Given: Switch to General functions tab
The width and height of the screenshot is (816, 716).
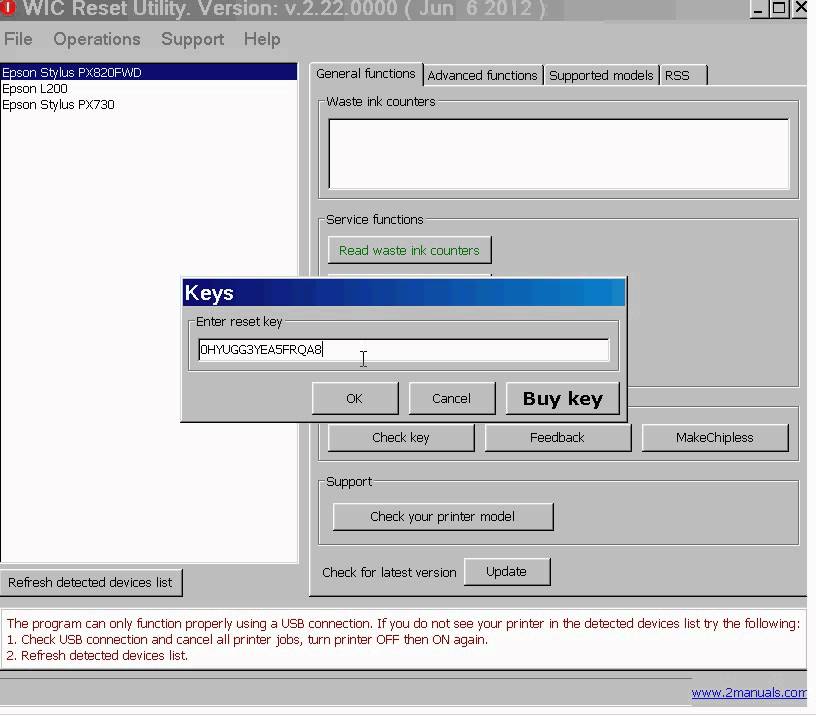Looking at the screenshot, I should [x=366, y=74].
